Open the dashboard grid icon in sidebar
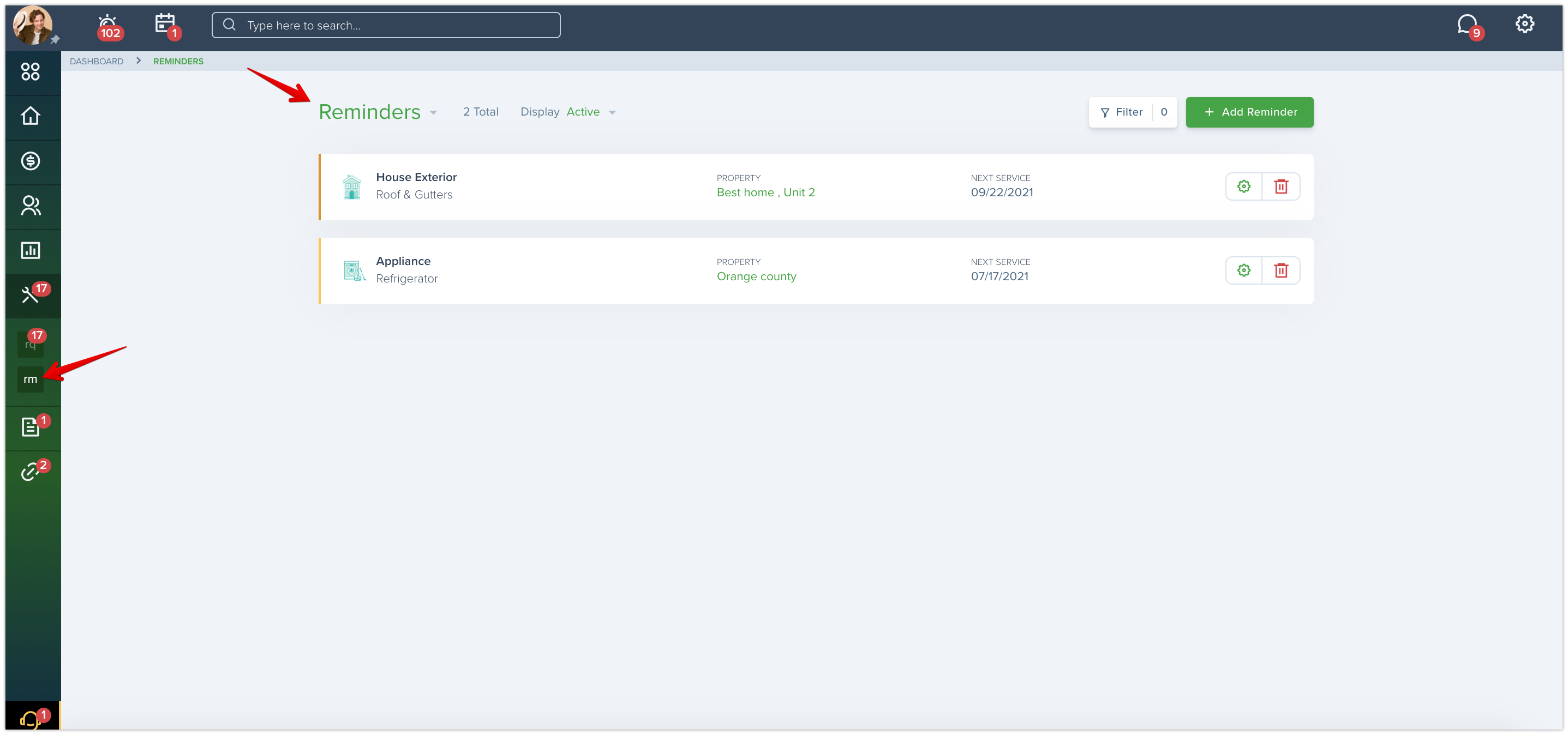The height and width of the screenshot is (735, 1568). pos(31,72)
